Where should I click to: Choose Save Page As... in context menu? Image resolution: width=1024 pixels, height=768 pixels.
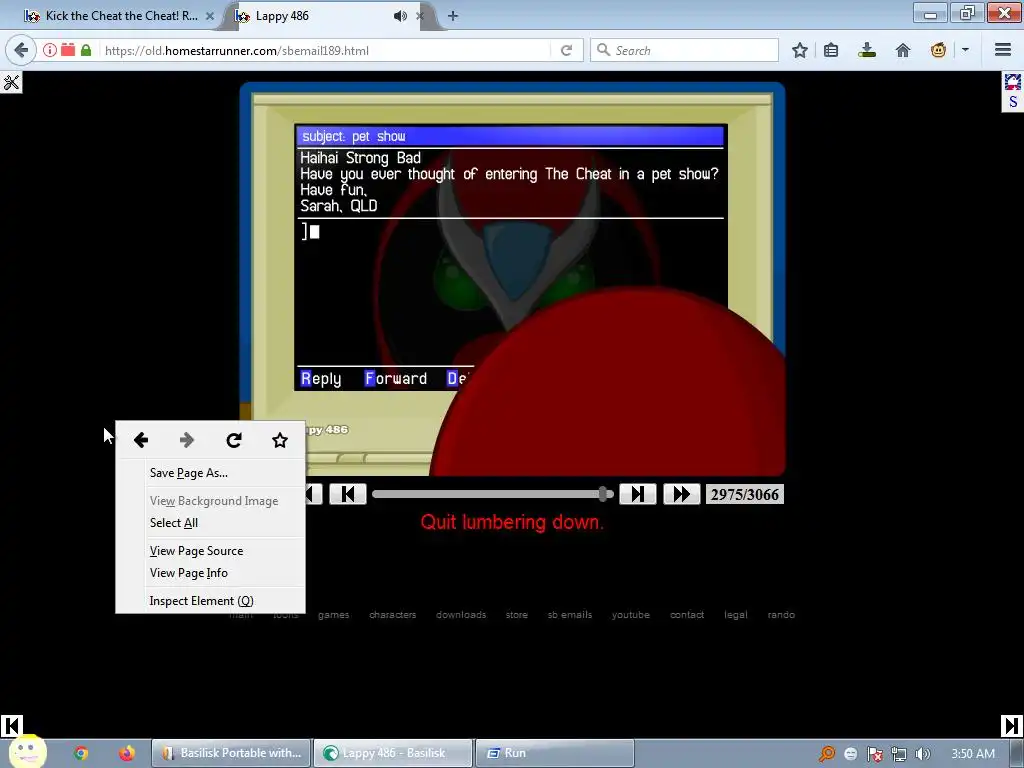click(210, 473)
